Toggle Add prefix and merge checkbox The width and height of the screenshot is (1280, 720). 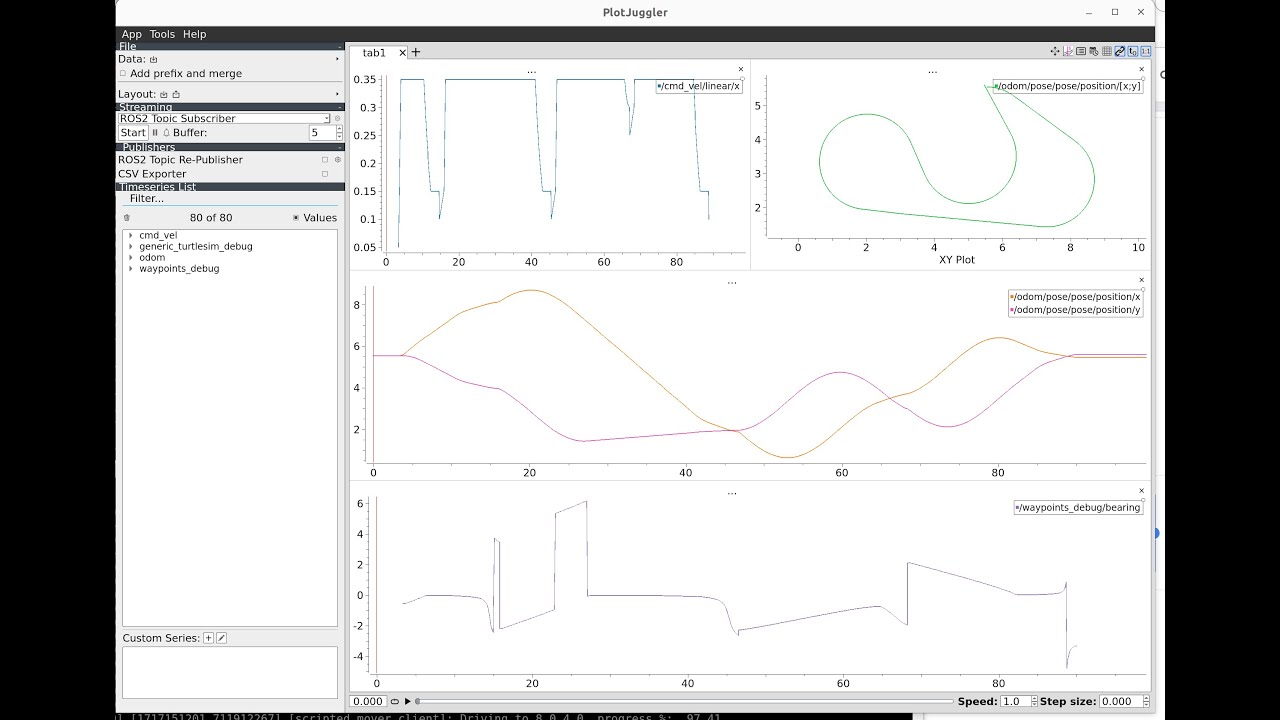pos(123,73)
